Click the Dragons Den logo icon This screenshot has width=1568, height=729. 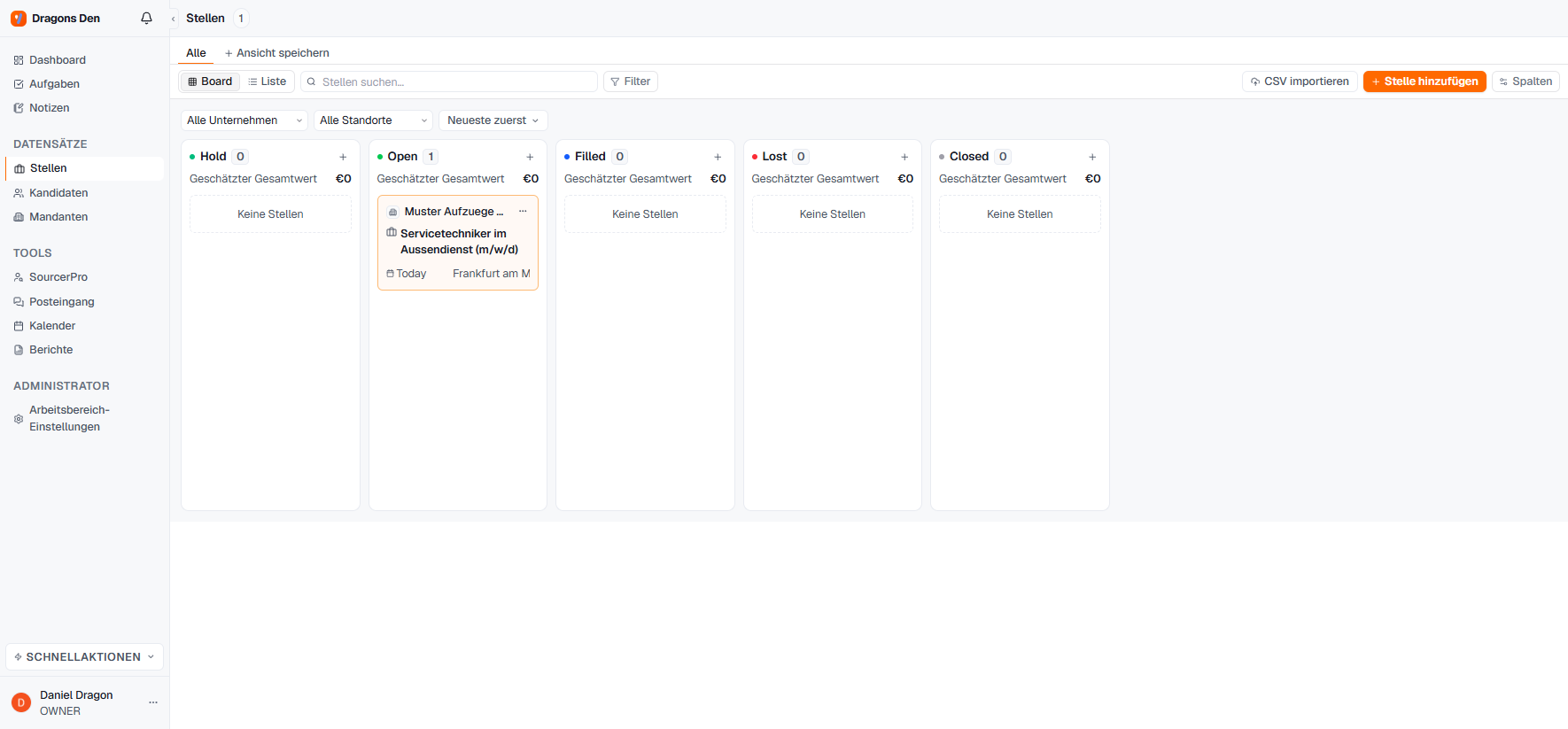point(19,19)
